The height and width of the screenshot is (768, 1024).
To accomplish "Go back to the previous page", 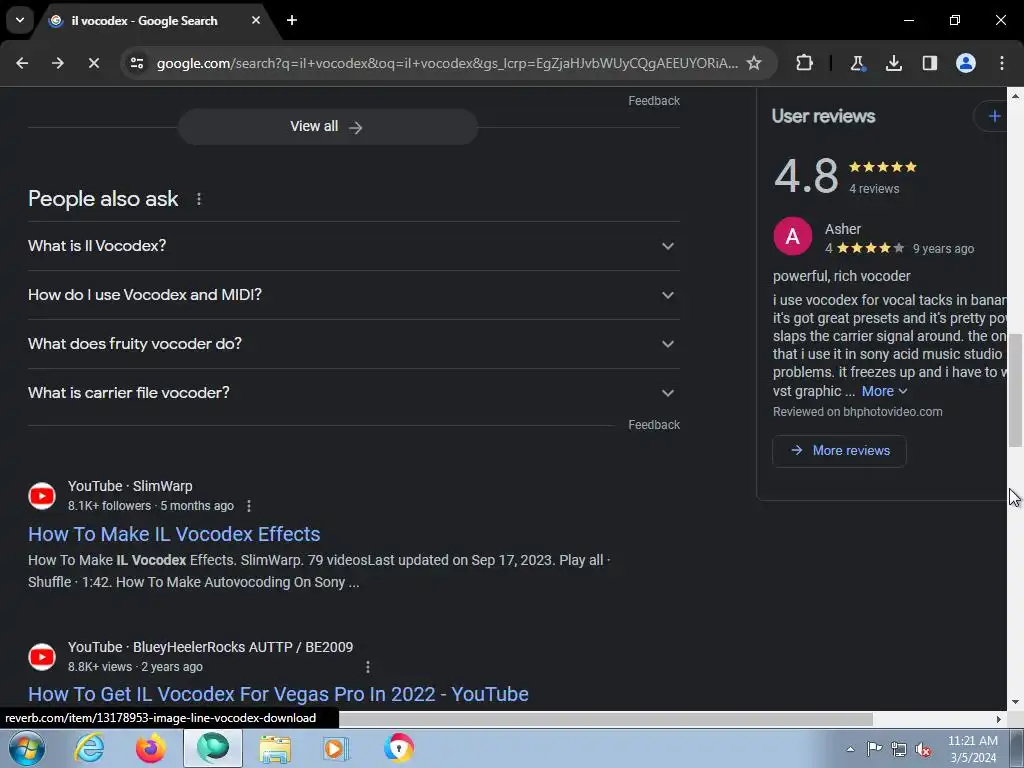I will coord(22,63).
